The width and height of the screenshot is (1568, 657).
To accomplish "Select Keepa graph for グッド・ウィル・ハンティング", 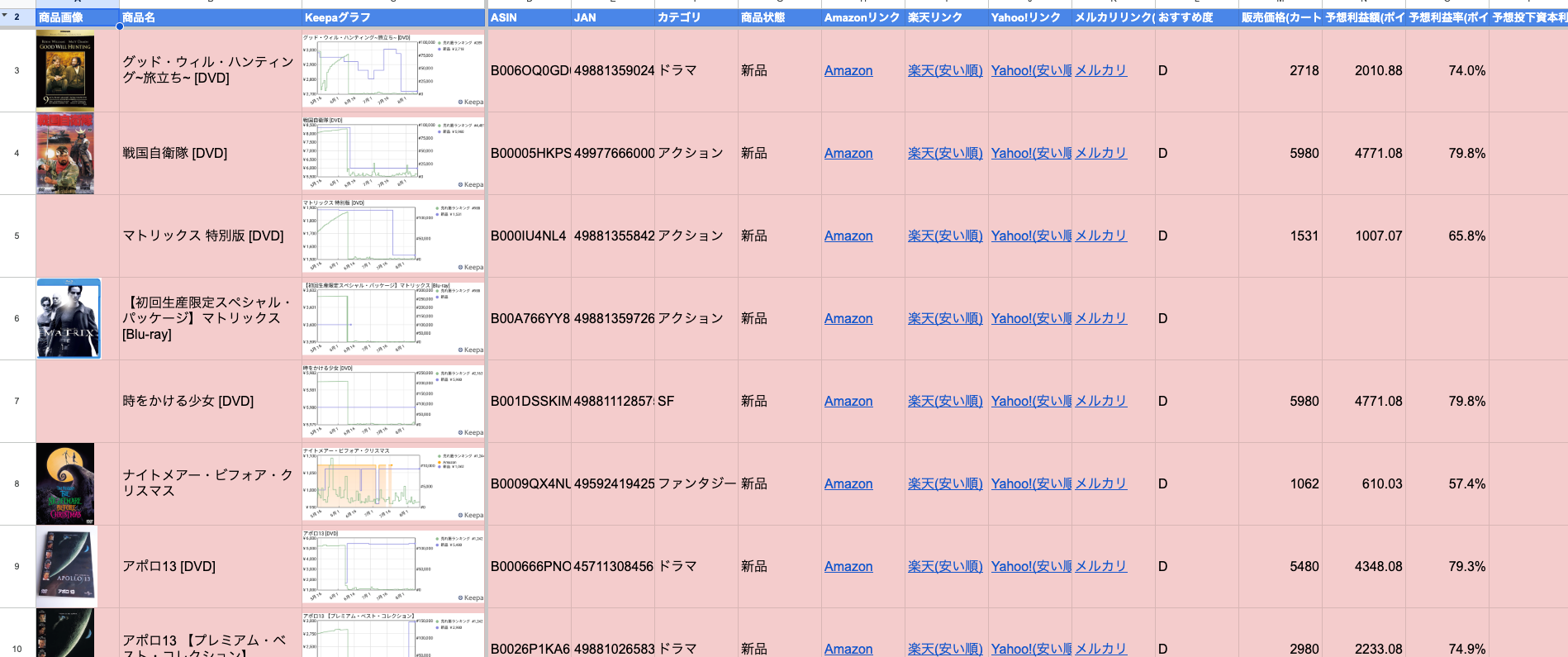I will tap(393, 70).
